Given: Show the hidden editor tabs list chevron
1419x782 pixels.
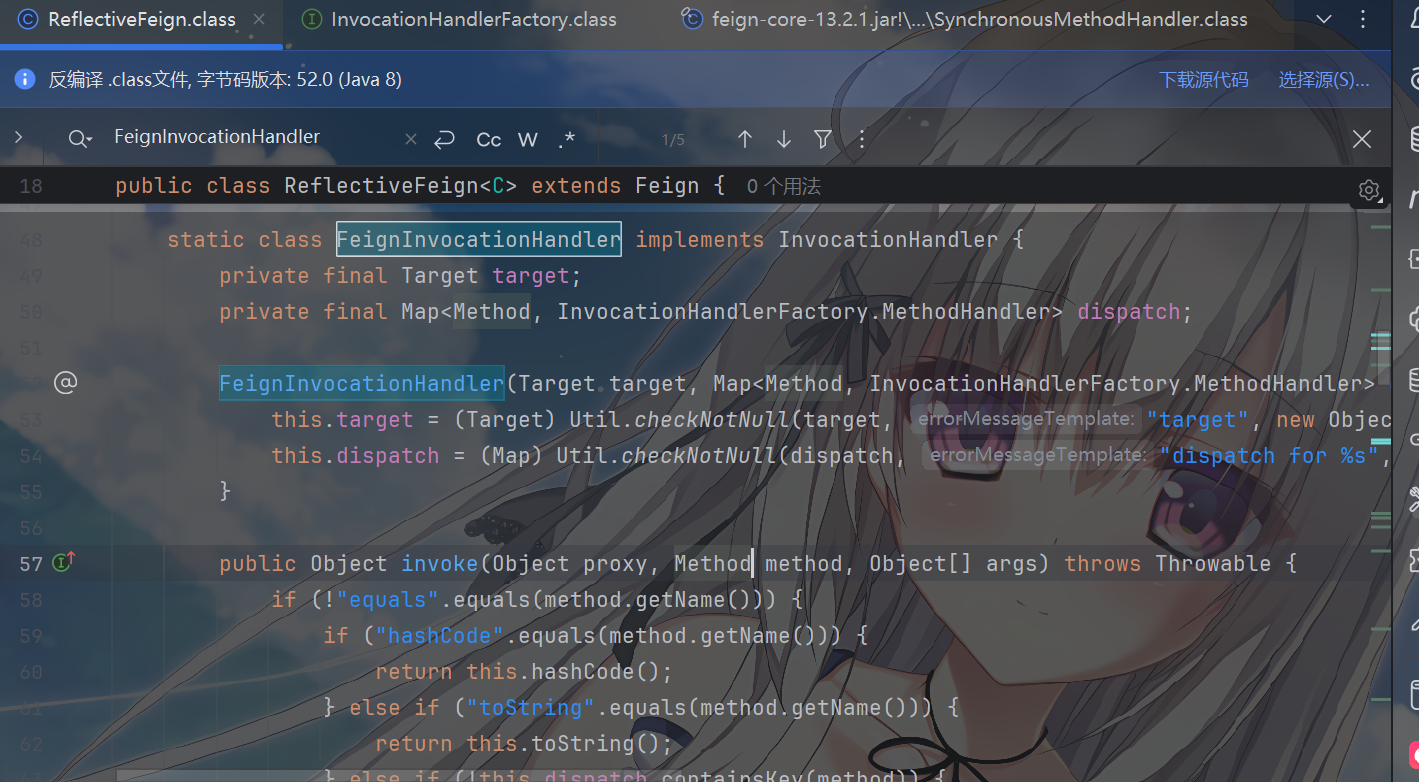Looking at the screenshot, I should [1323, 19].
